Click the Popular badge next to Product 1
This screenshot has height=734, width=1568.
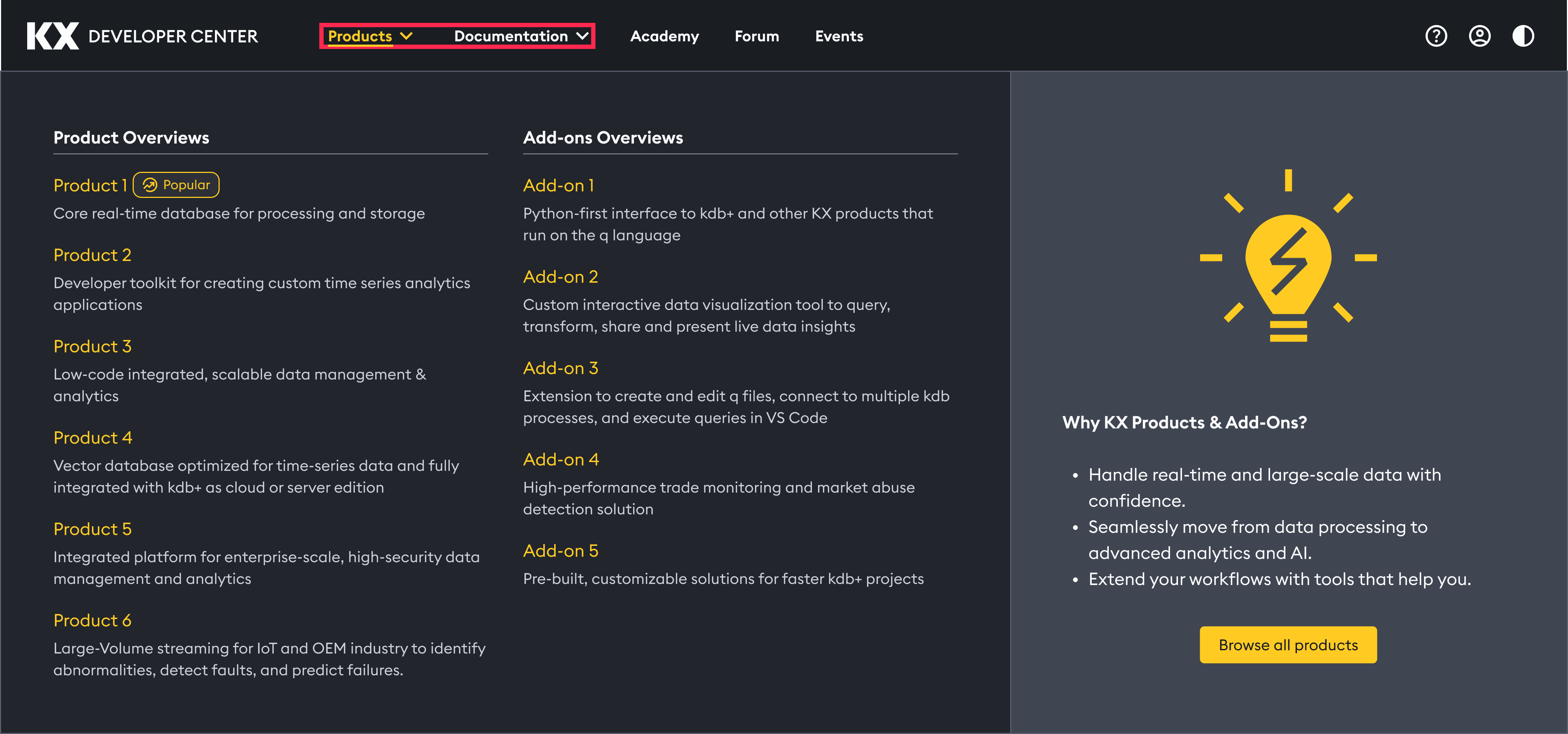(176, 185)
